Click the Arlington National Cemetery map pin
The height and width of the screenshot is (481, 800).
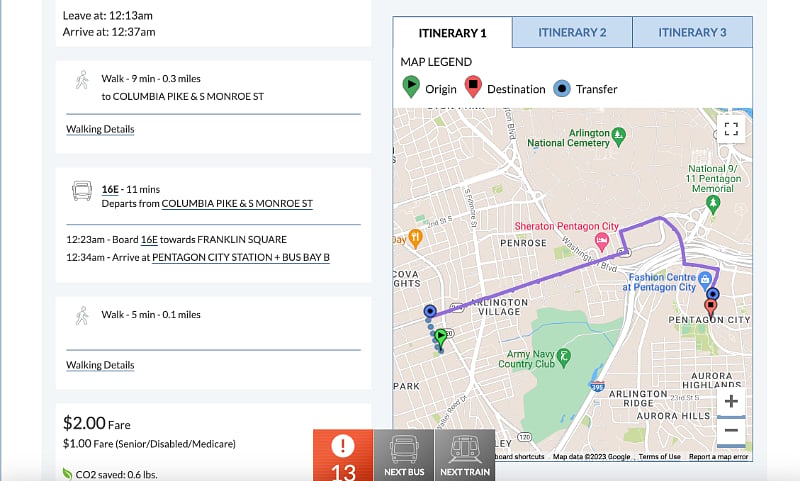pyautogui.click(x=618, y=136)
